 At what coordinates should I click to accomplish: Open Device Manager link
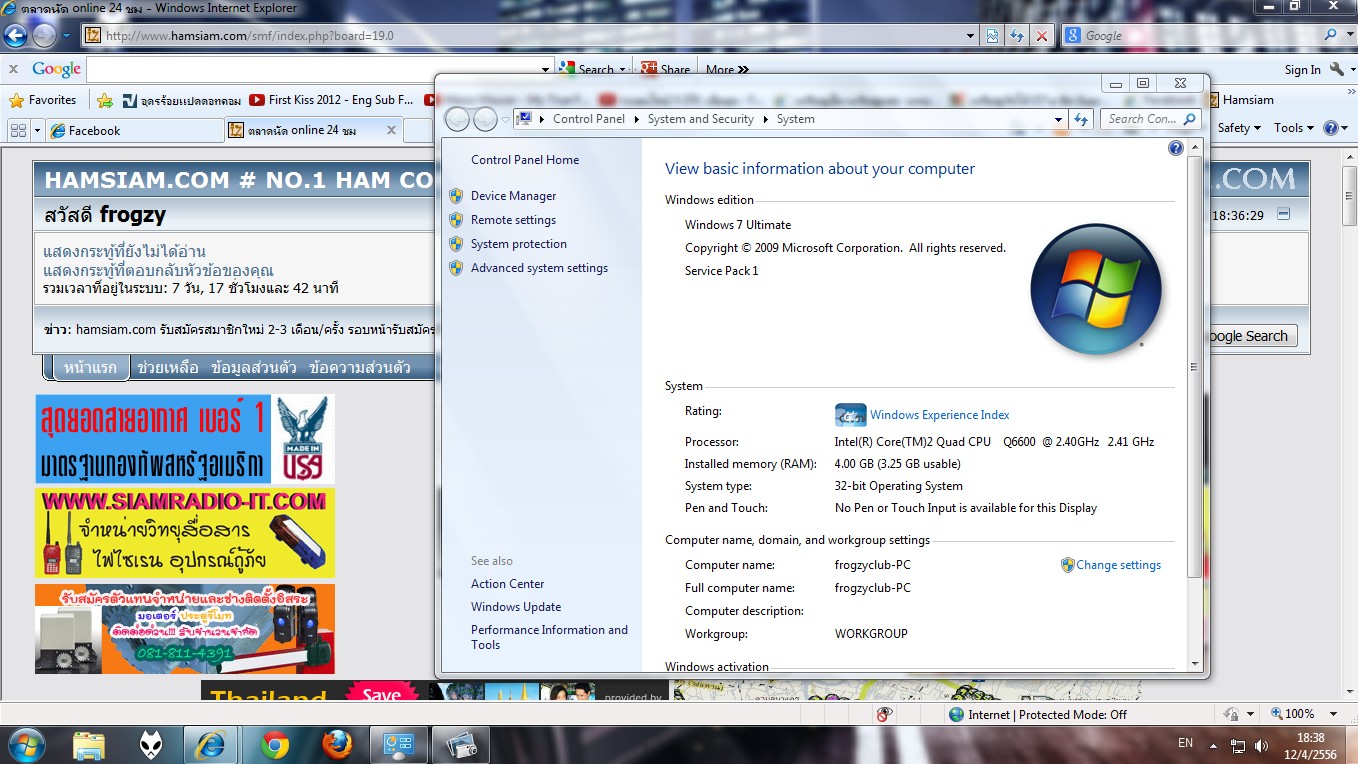coord(513,196)
